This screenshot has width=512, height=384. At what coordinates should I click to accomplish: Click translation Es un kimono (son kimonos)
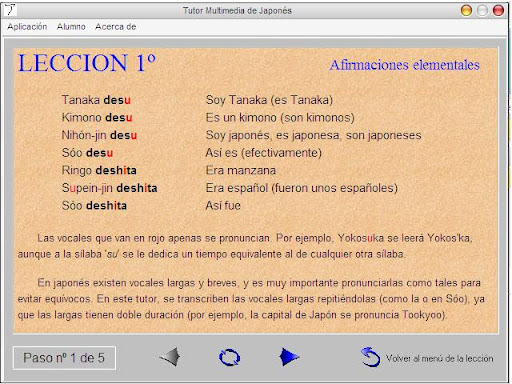[280, 117]
